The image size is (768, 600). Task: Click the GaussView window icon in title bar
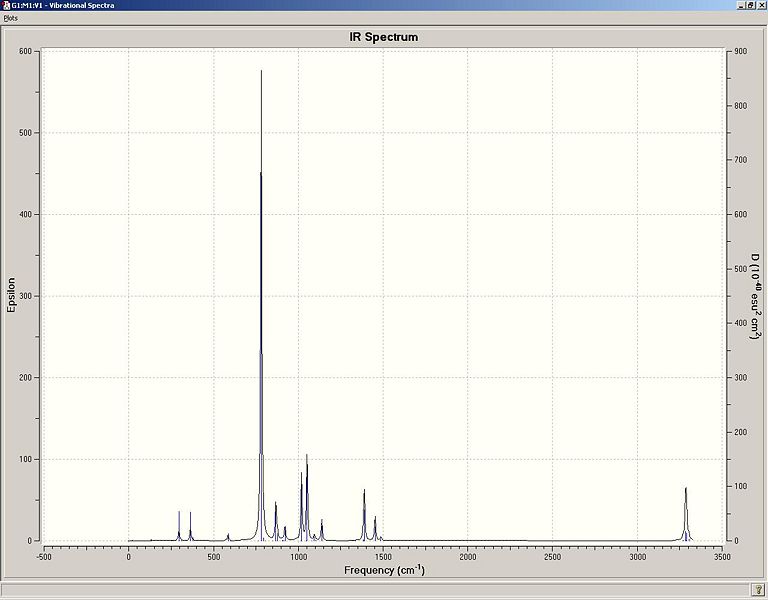(x=5, y=5)
